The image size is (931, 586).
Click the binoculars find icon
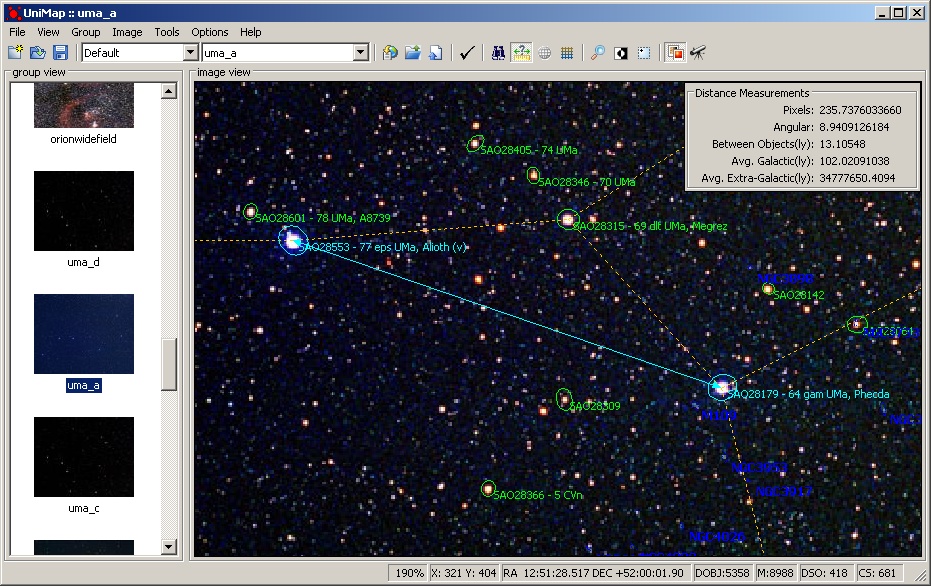point(498,53)
